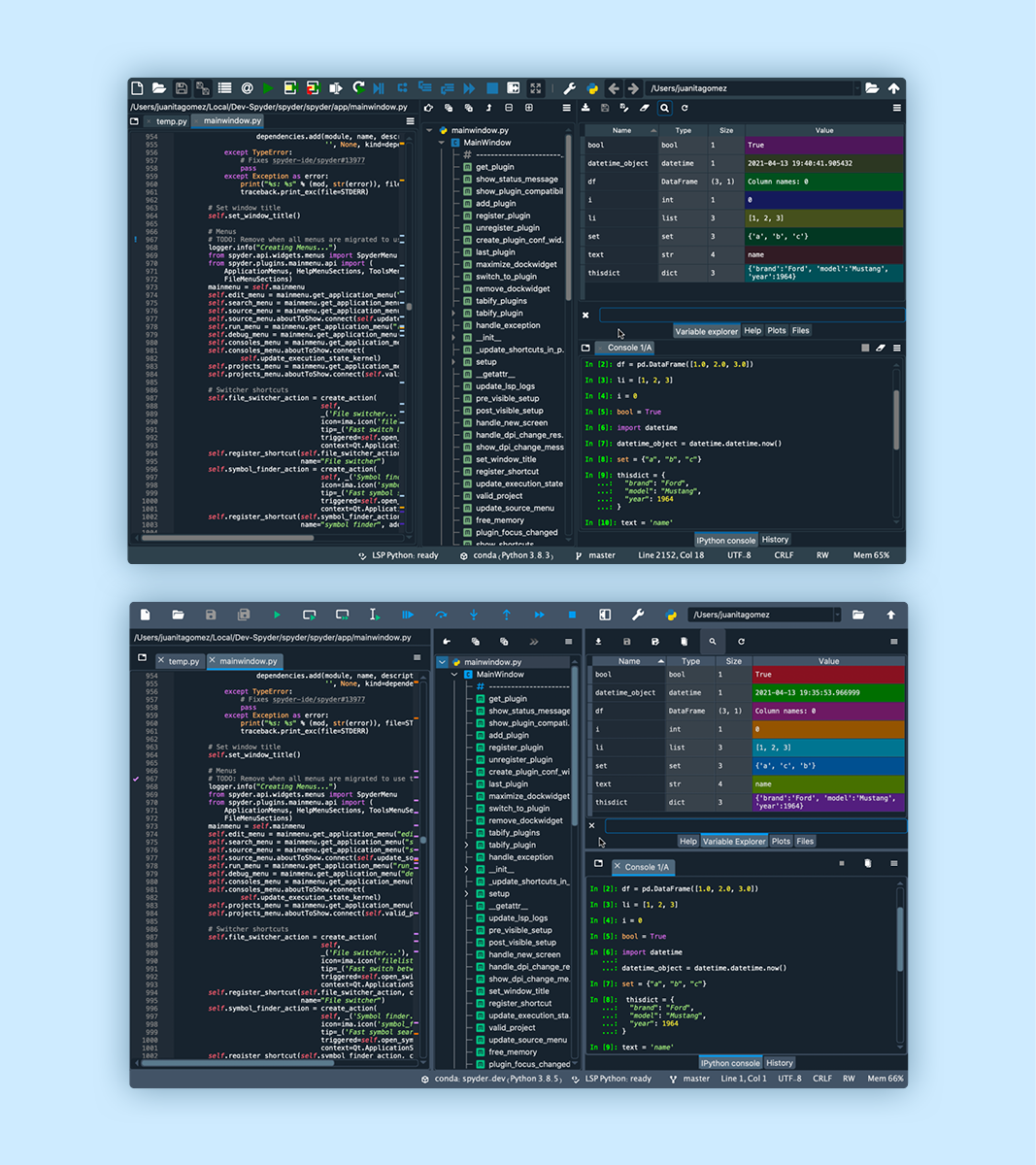The width and height of the screenshot is (1036, 1165).
Task: Toggle the @ symbol finder in the upper toolbar
Action: pyautogui.click(x=247, y=88)
